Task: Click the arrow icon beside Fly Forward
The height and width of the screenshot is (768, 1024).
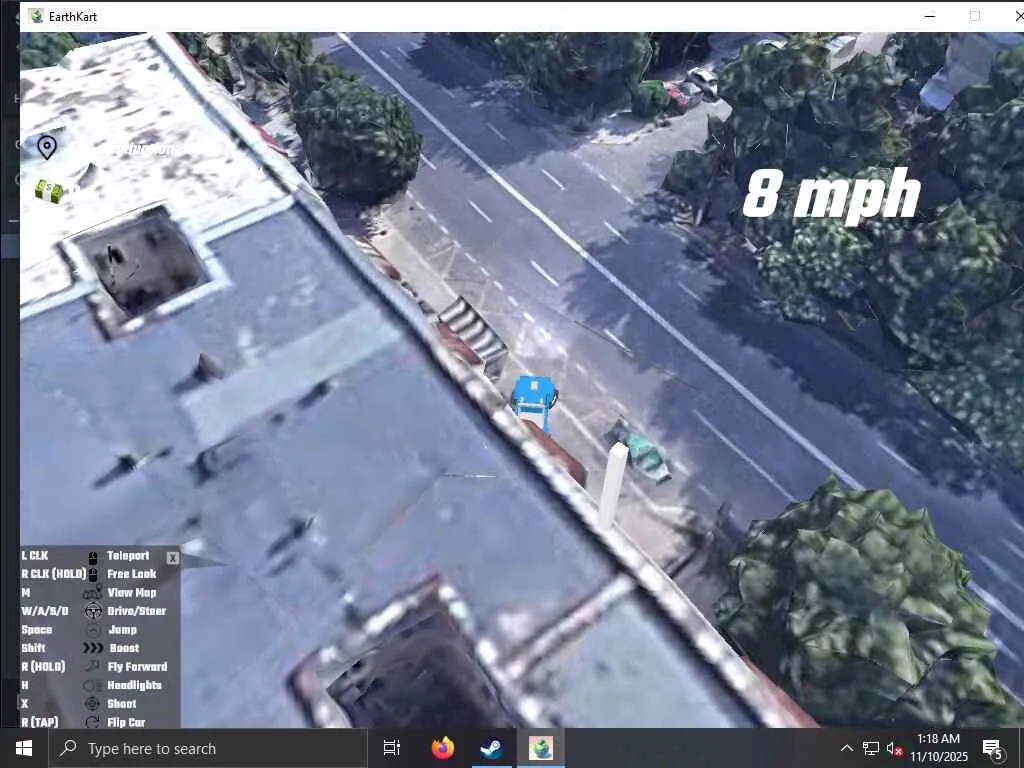Action: (93, 666)
